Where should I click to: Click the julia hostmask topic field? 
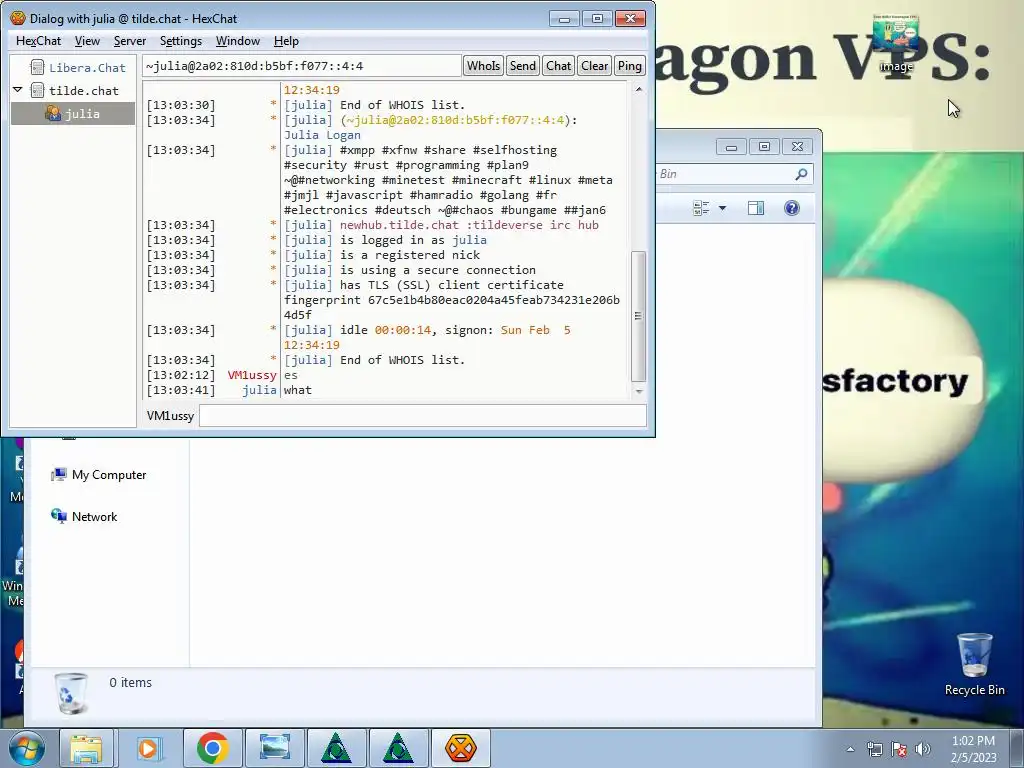(302, 66)
